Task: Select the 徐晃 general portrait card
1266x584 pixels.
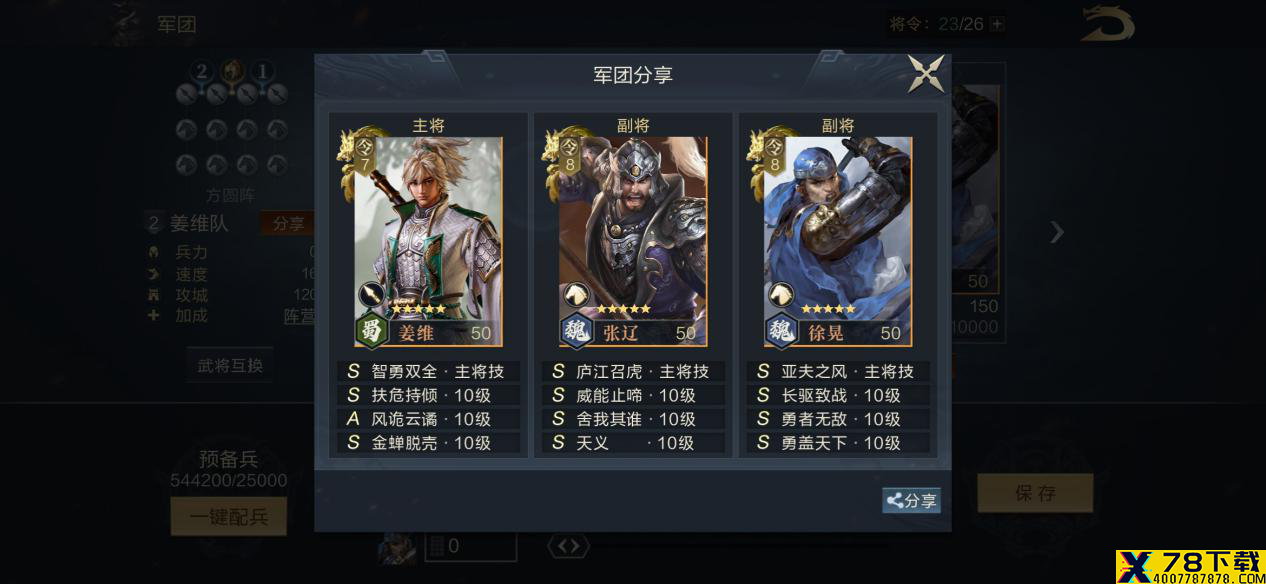Action: (837, 241)
